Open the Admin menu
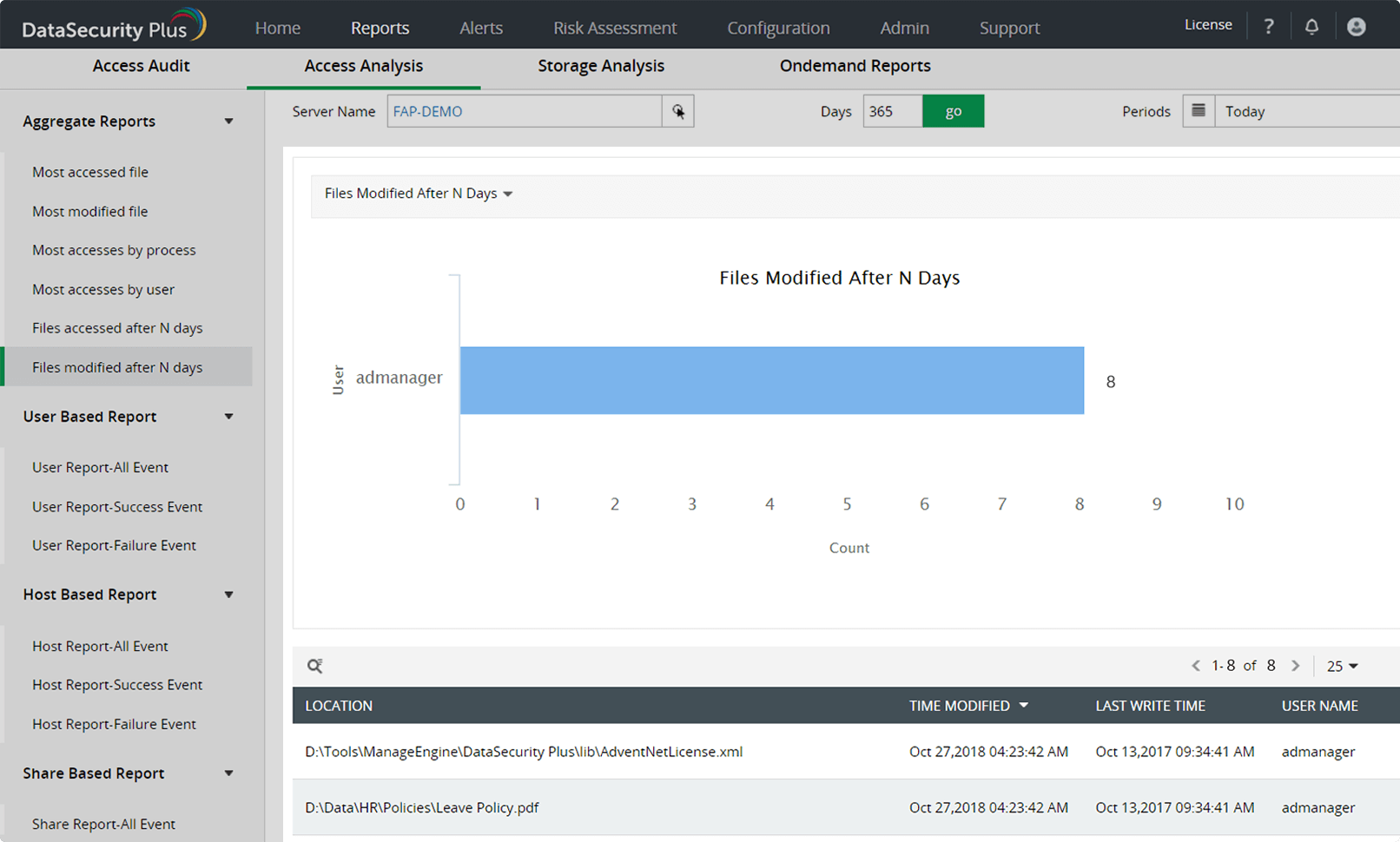Image resolution: width=1400 pixels, height=842 pixels. pyautogui.click(x=905, y=28)
